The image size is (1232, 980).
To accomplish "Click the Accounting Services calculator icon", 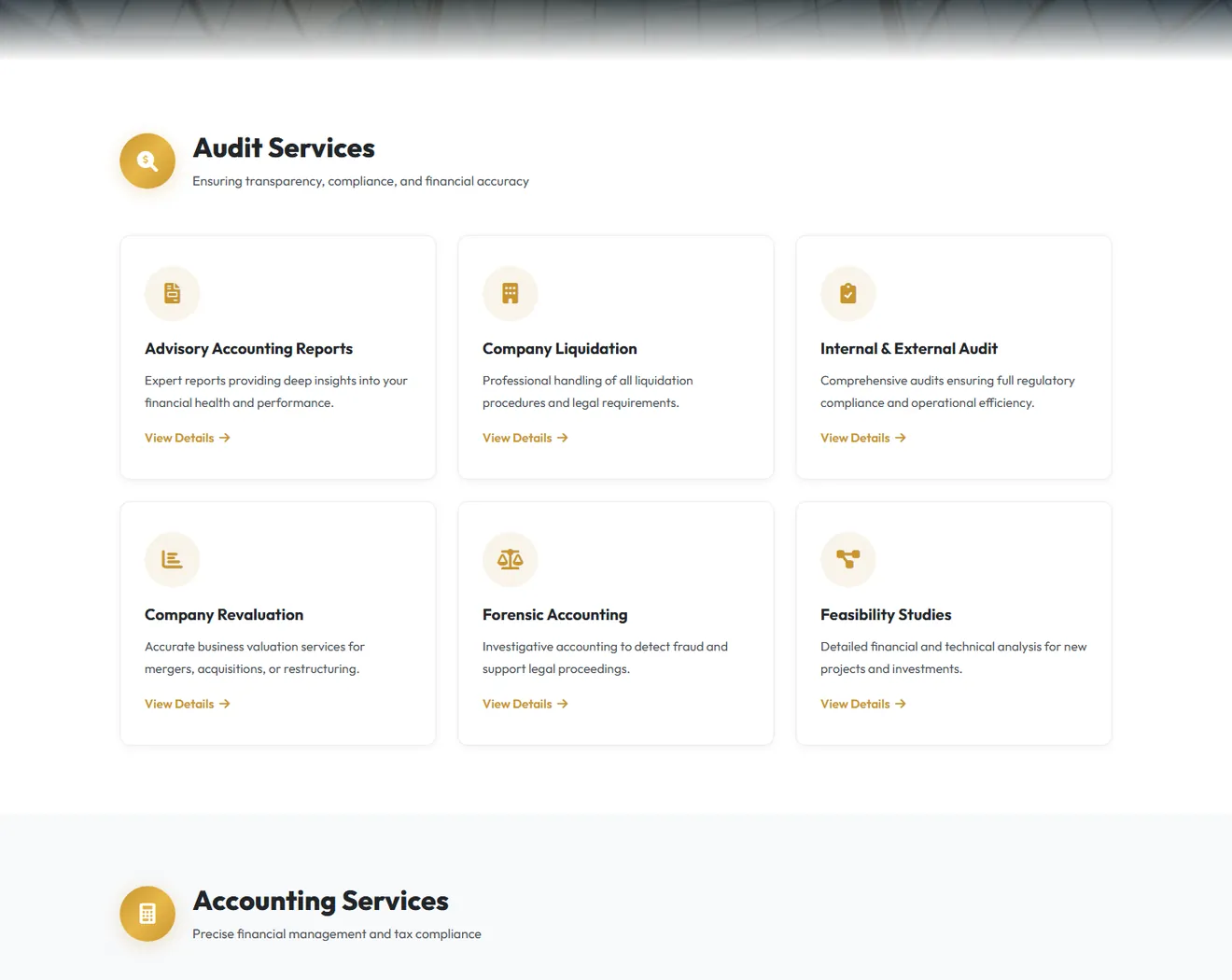I will [x=147, y=914].
